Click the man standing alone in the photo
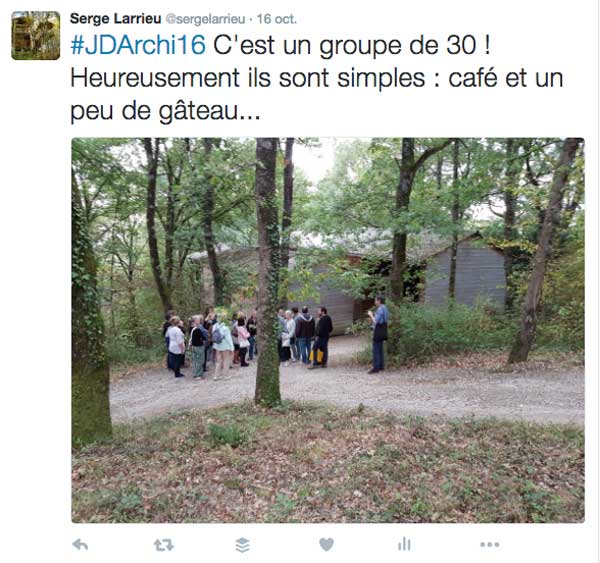This screenshot has width=600, height=563. 378,334
